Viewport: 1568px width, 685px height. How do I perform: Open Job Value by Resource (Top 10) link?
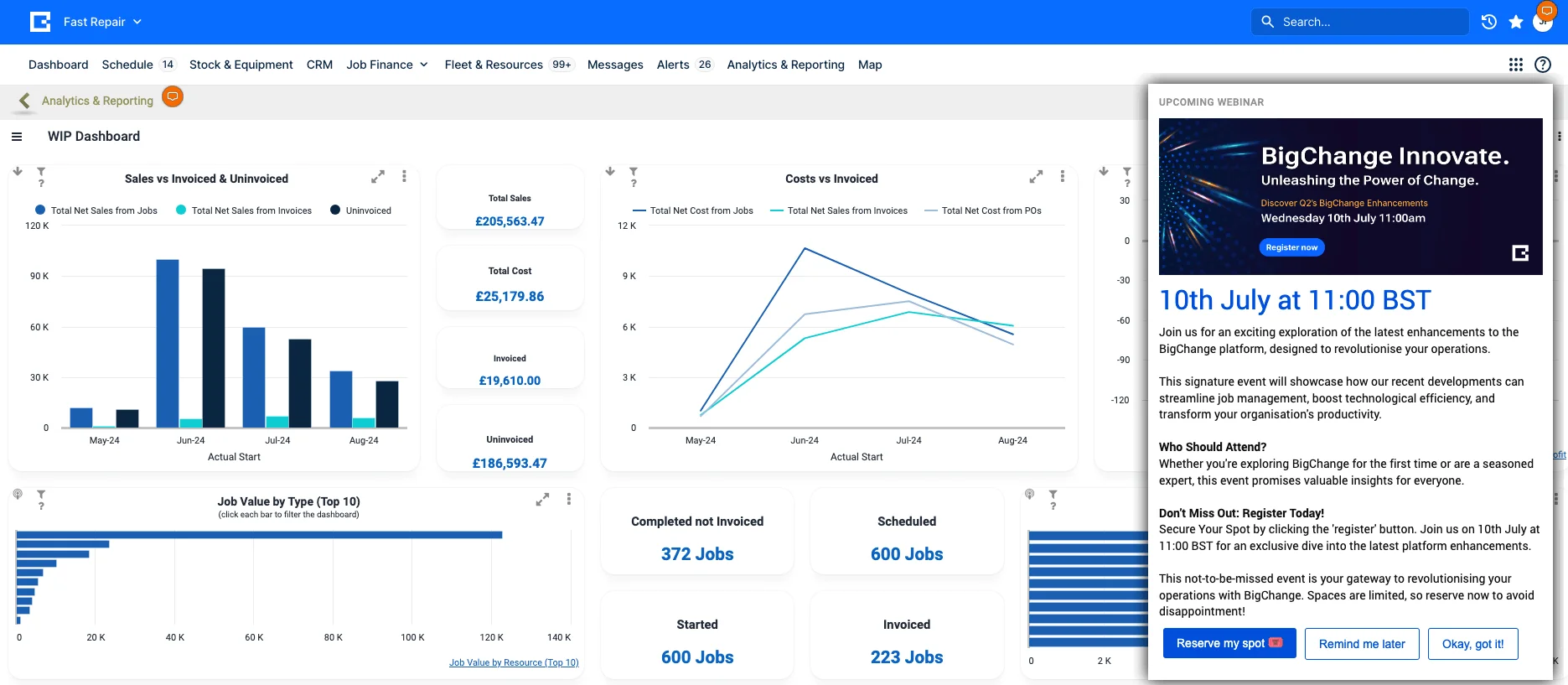pyautogui.click(x=514, y=662)
